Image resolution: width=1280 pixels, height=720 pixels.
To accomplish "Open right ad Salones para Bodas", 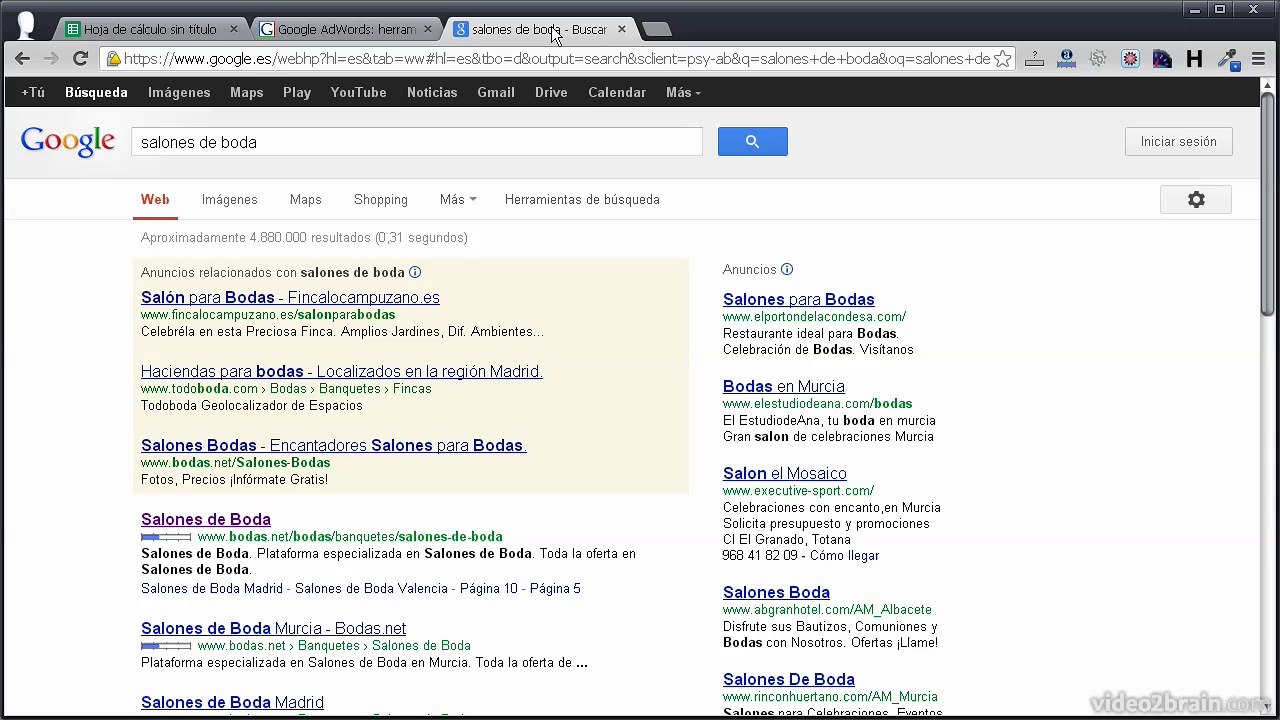I will (x=799, y=300).
